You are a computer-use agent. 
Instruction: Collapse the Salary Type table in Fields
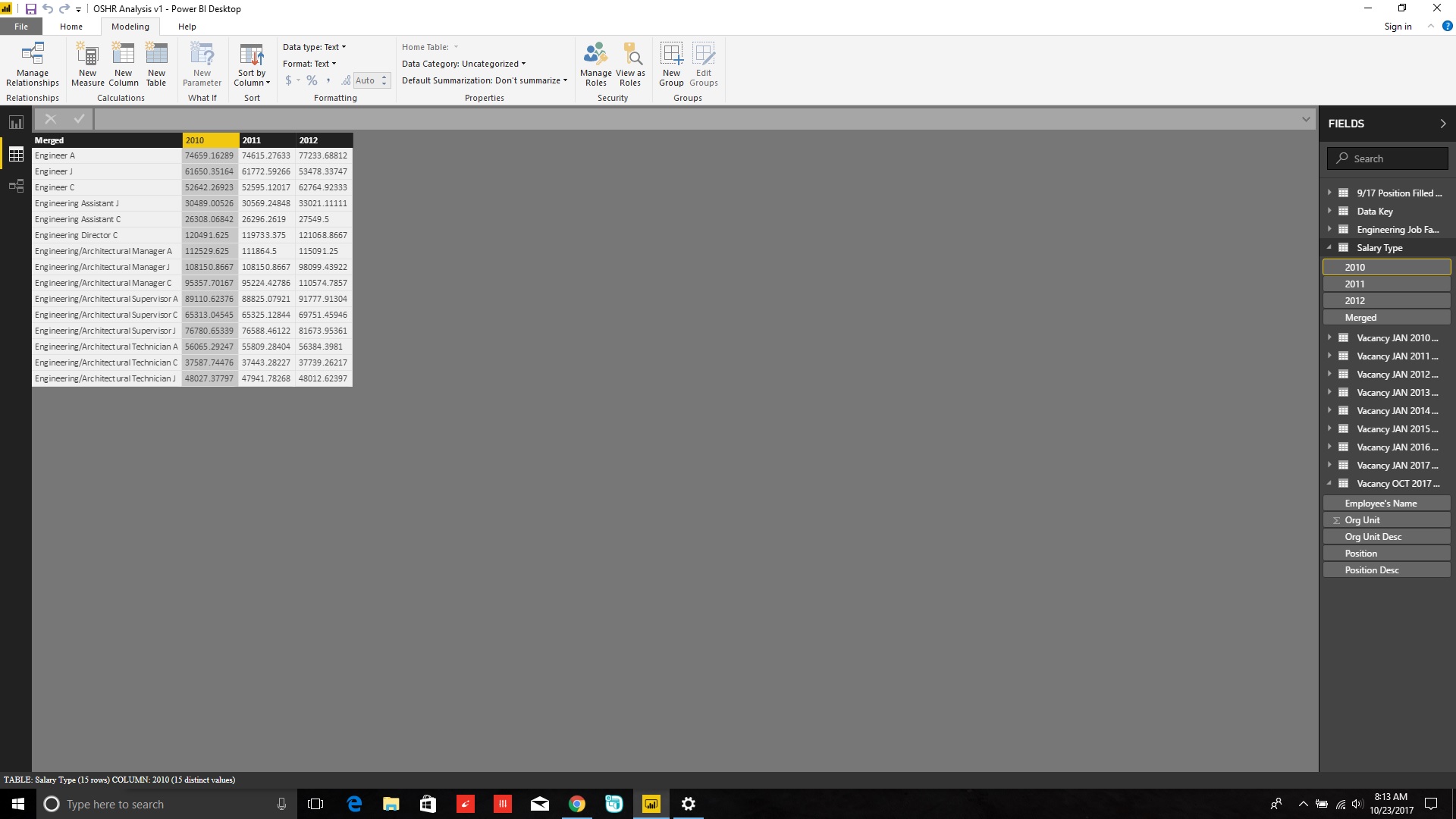point(1329,247)
